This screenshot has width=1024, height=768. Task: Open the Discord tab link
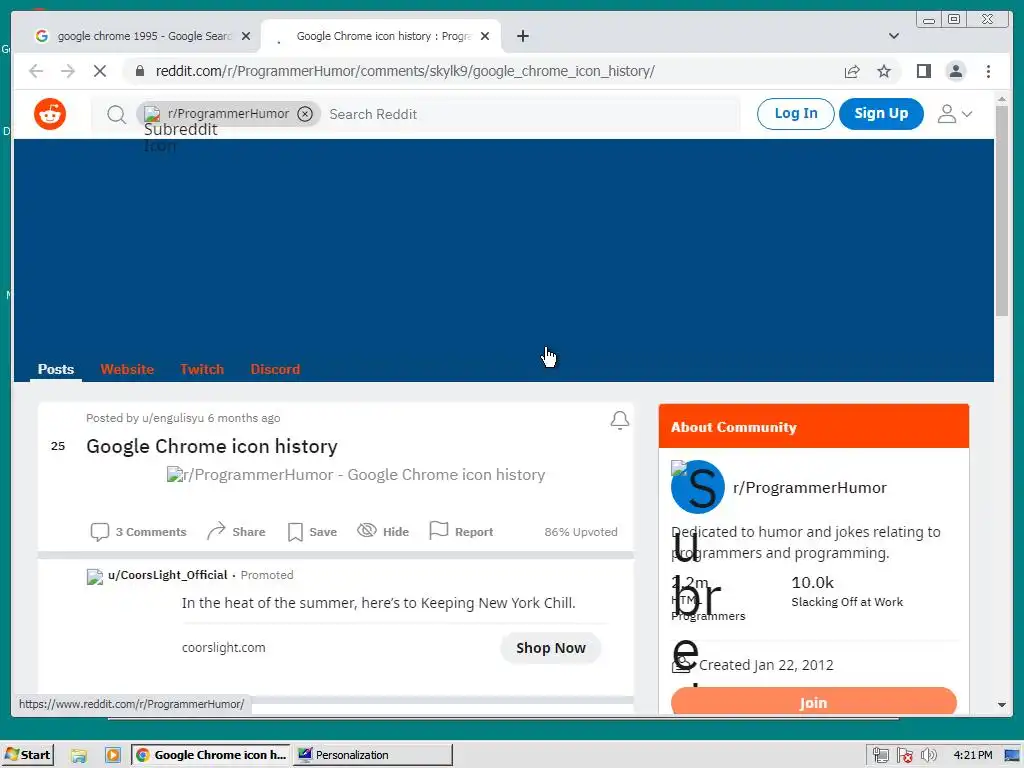click(275, 369)
